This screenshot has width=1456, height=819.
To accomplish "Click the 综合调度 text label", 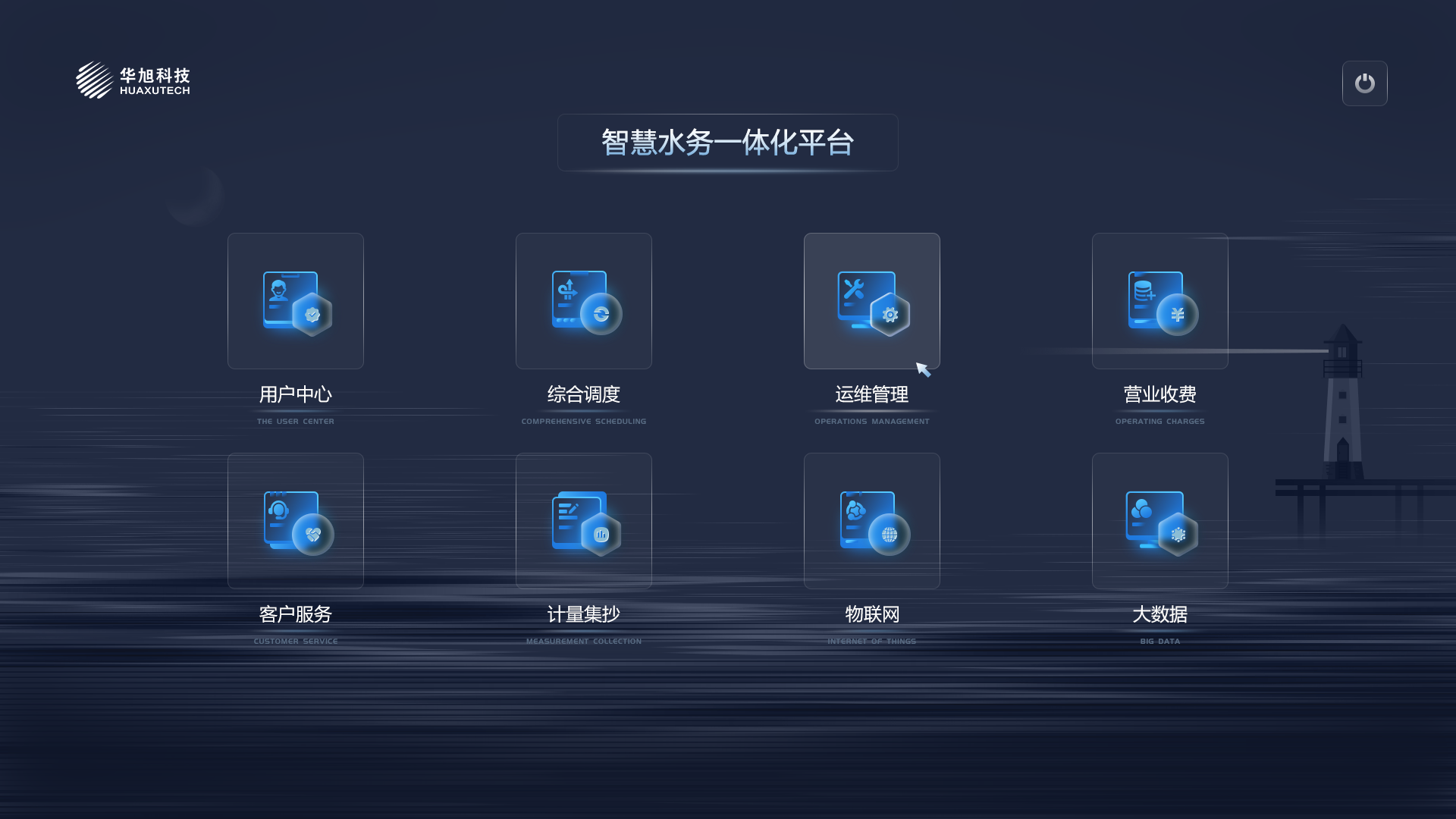I will [x=584, y=394].
